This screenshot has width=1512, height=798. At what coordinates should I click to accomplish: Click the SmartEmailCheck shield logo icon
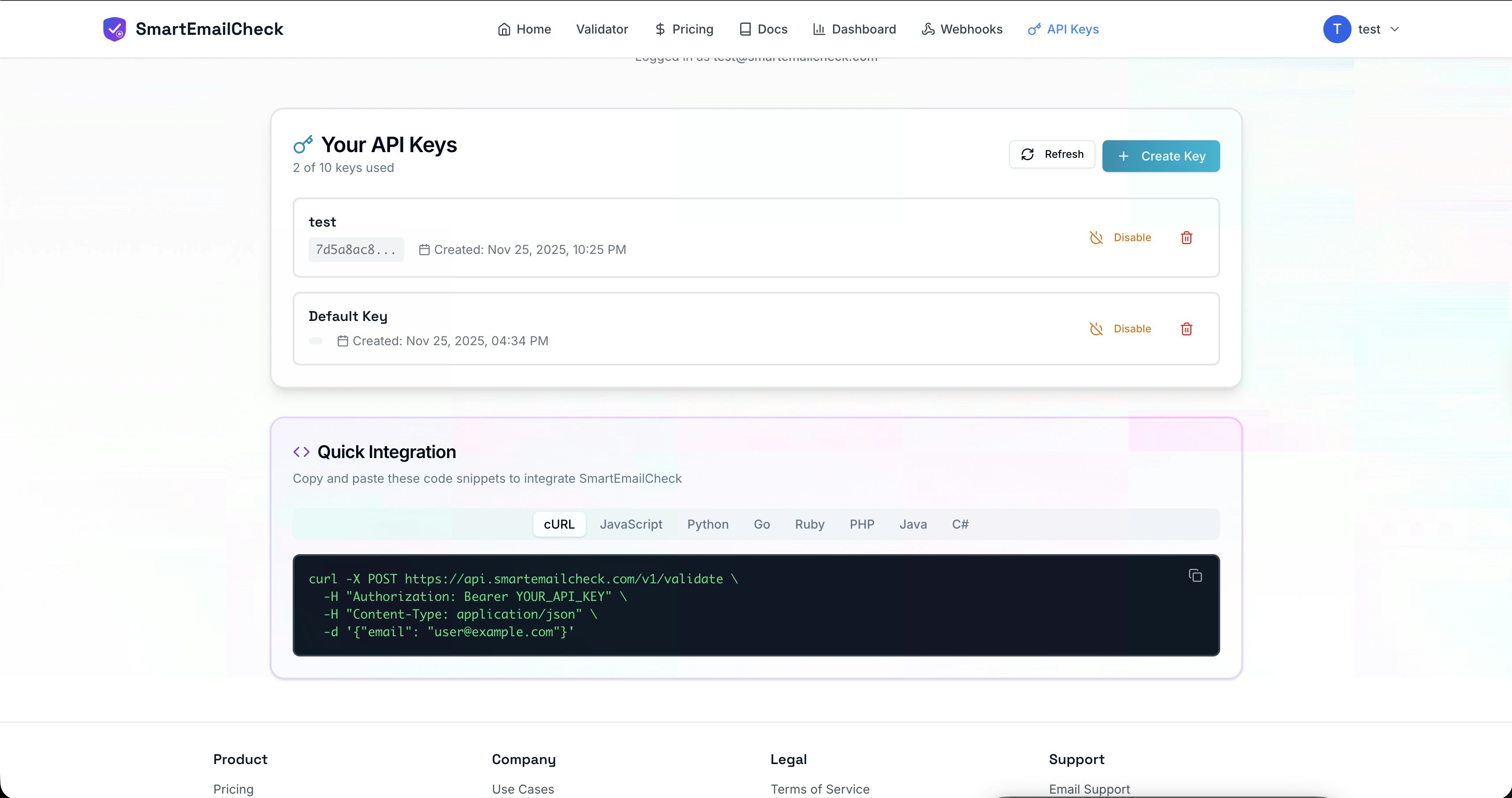115,29
